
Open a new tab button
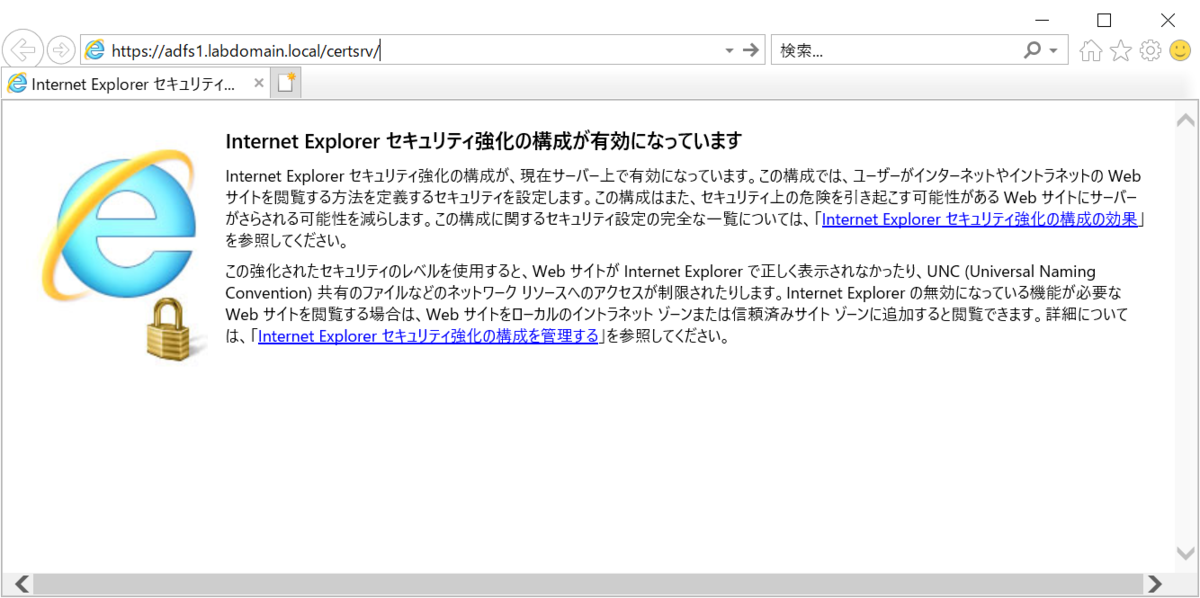pos(286,84)
